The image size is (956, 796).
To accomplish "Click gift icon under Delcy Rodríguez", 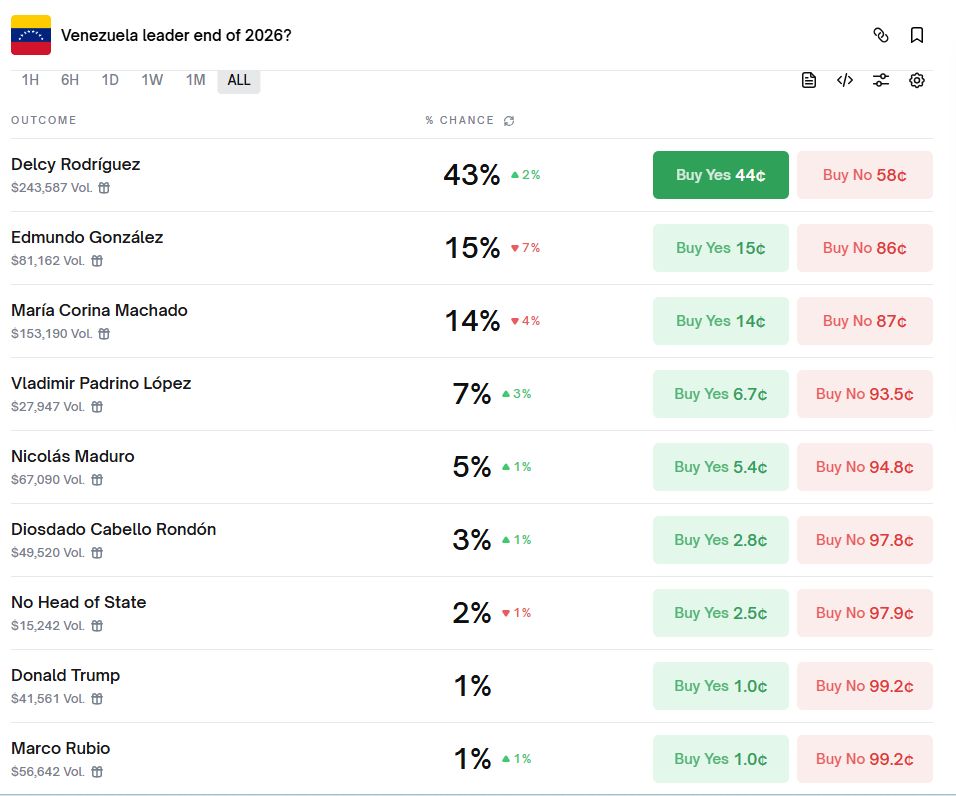I will (x=104, y=188).
